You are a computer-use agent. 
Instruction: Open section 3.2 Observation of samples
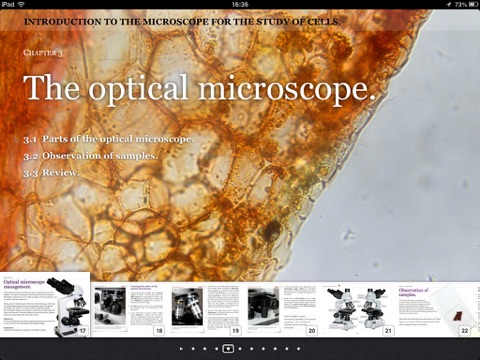point(90,156)
